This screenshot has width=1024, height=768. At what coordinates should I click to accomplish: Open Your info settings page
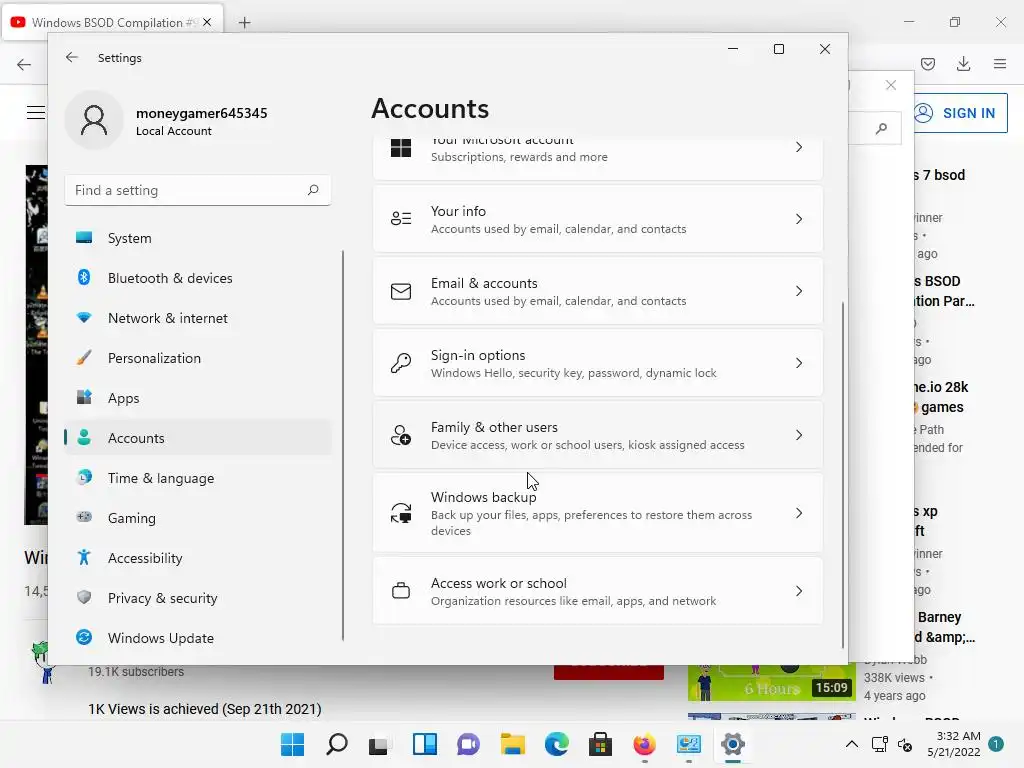pyautogui.click(x=598, y=219)
